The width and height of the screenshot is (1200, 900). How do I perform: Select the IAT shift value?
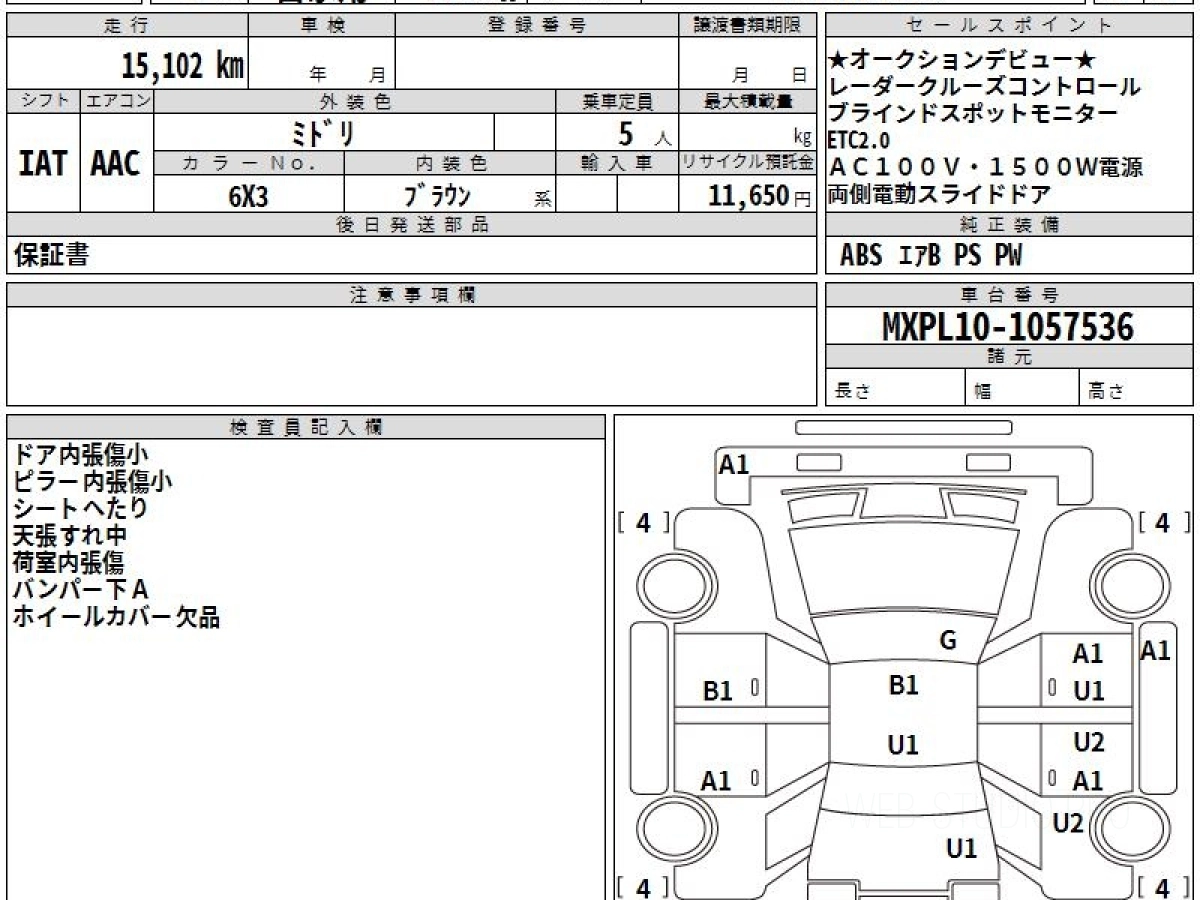pyautogui.click(x=43, y=163)
